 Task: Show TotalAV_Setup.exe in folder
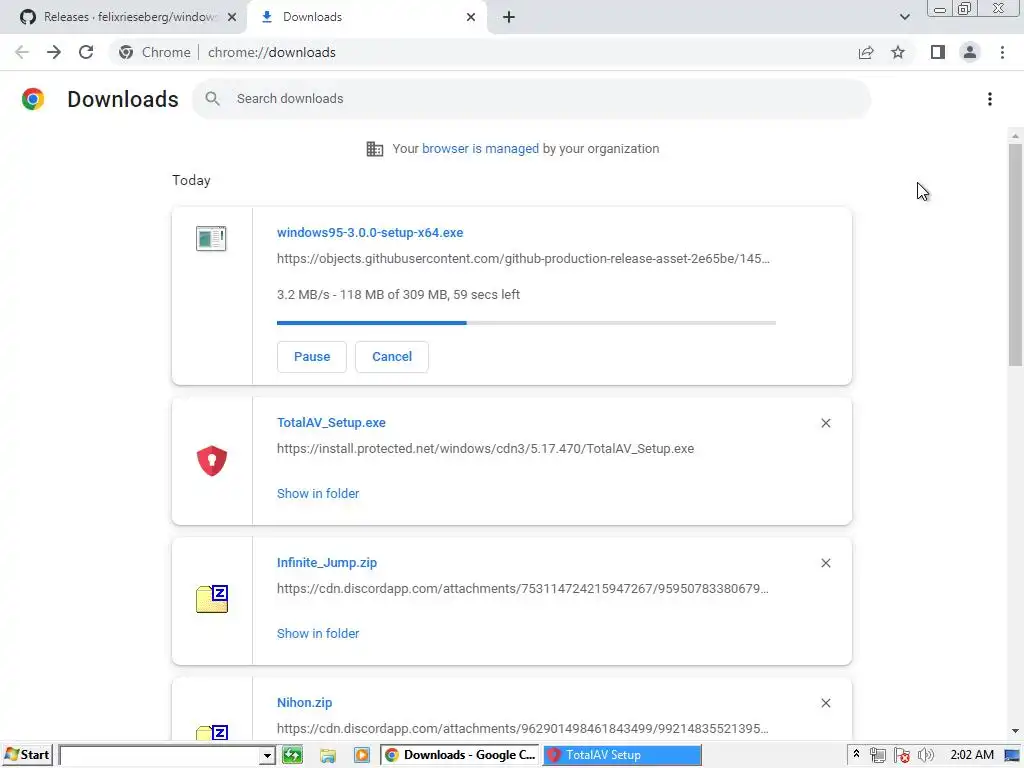(x=318, y=494)
